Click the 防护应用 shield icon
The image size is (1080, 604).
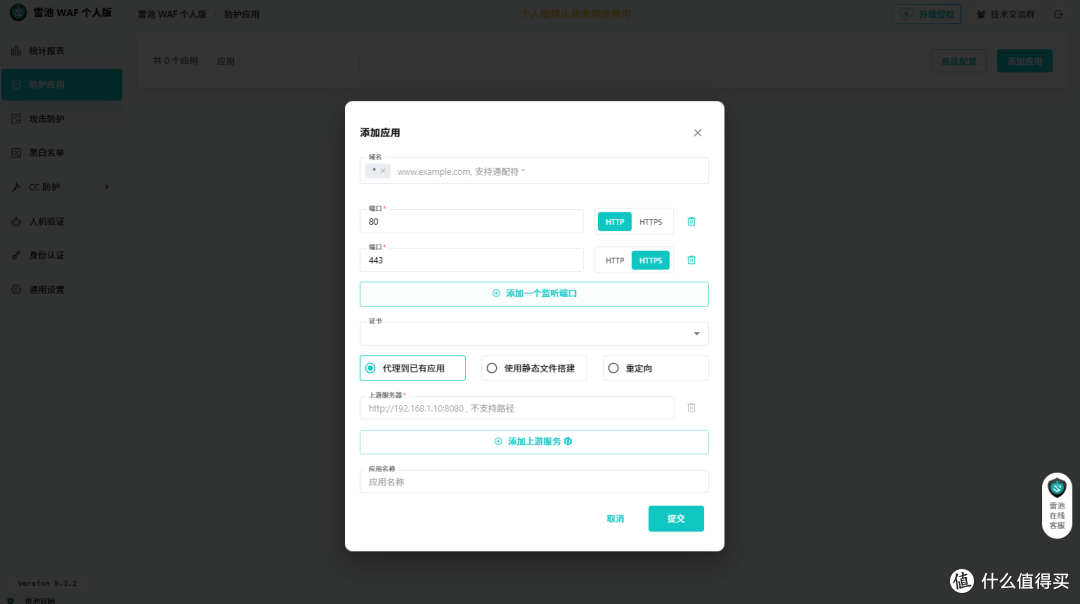pos(16,85)
